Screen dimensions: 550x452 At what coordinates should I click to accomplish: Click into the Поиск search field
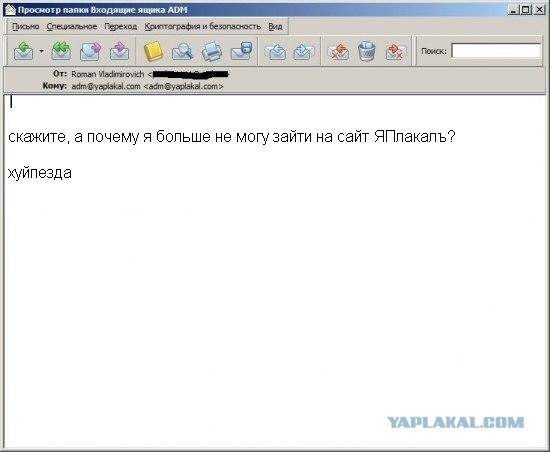coord(496,51)
